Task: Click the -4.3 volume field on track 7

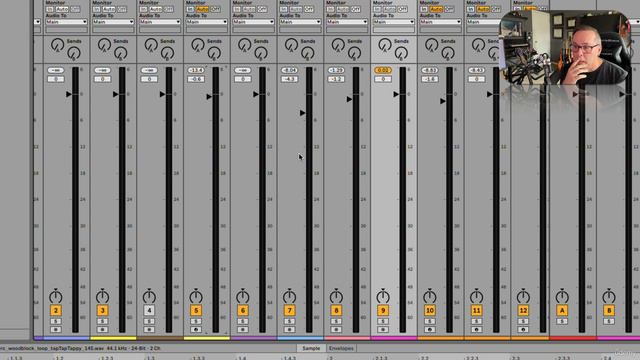Action: pyautogui.click(x=289, y=79)
